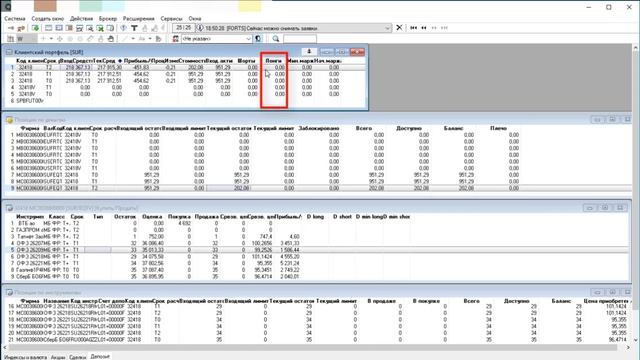640x360 pixels.
Task: Click the hand pan tool icon
Action: point(110,39)
